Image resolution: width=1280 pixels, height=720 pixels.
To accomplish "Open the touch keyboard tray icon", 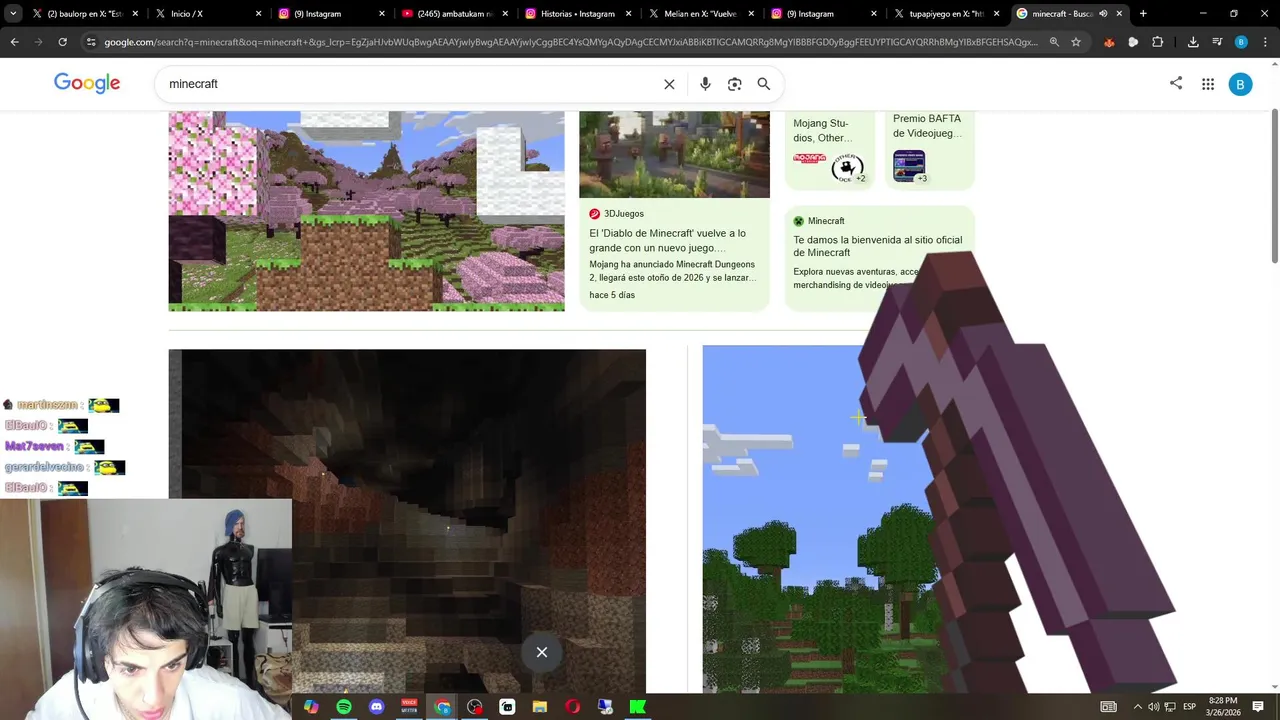I will point(1108,707).
